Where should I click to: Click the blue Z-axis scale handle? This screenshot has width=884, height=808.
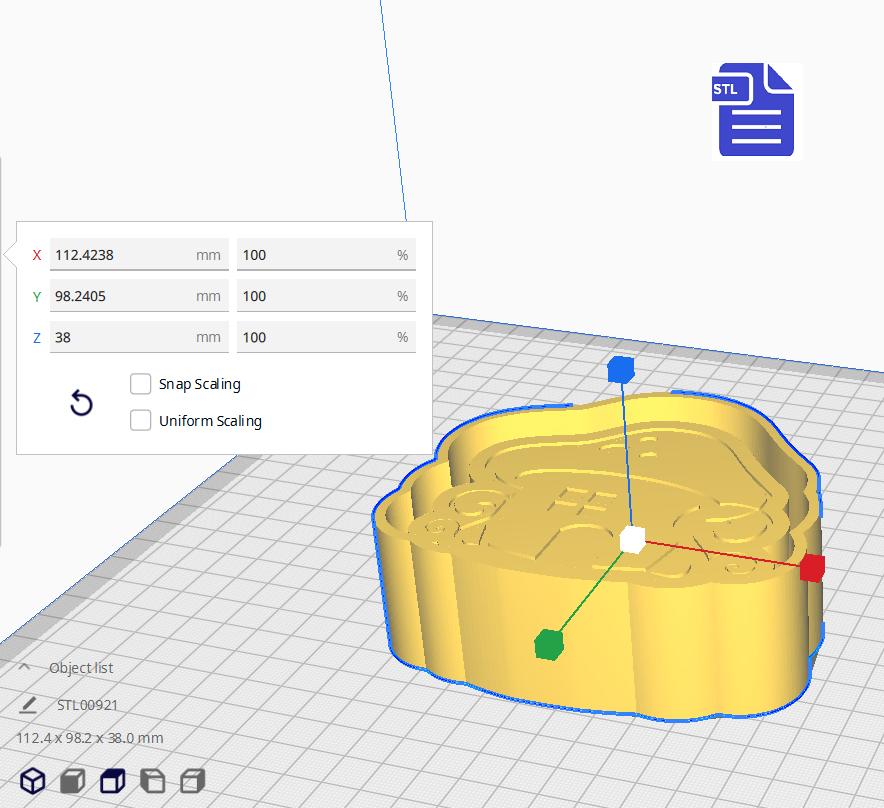coord(622,369)
